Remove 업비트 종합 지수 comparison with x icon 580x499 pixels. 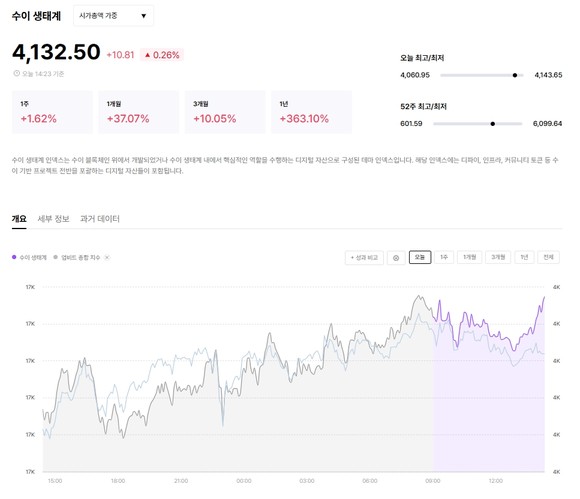[107, 257]
